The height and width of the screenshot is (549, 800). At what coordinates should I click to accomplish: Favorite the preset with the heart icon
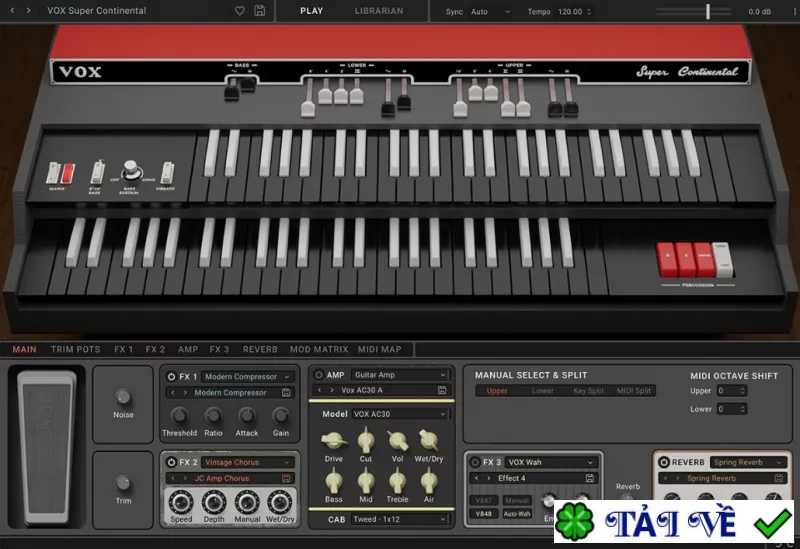[x=239, y=11]
